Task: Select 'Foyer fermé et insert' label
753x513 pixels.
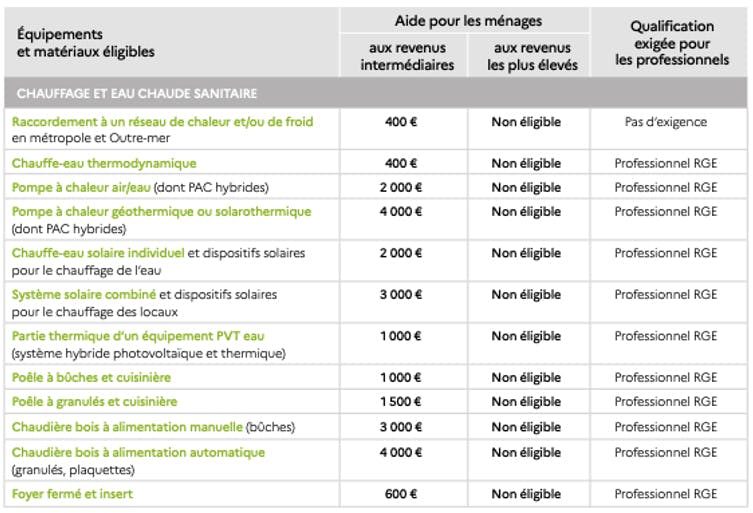Action: click(73, 494)
